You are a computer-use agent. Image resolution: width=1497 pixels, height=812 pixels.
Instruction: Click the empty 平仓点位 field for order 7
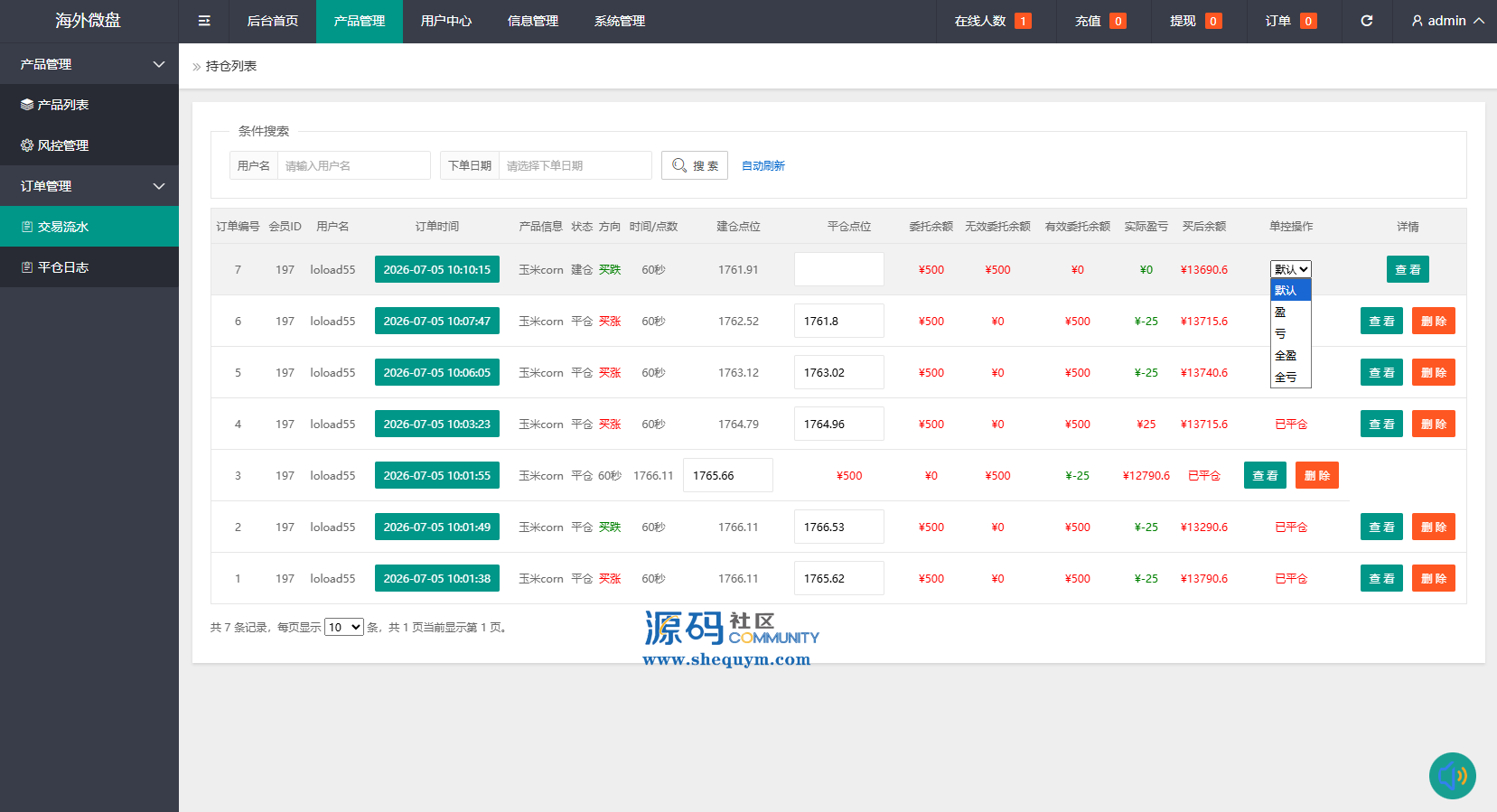coord(839,269)
